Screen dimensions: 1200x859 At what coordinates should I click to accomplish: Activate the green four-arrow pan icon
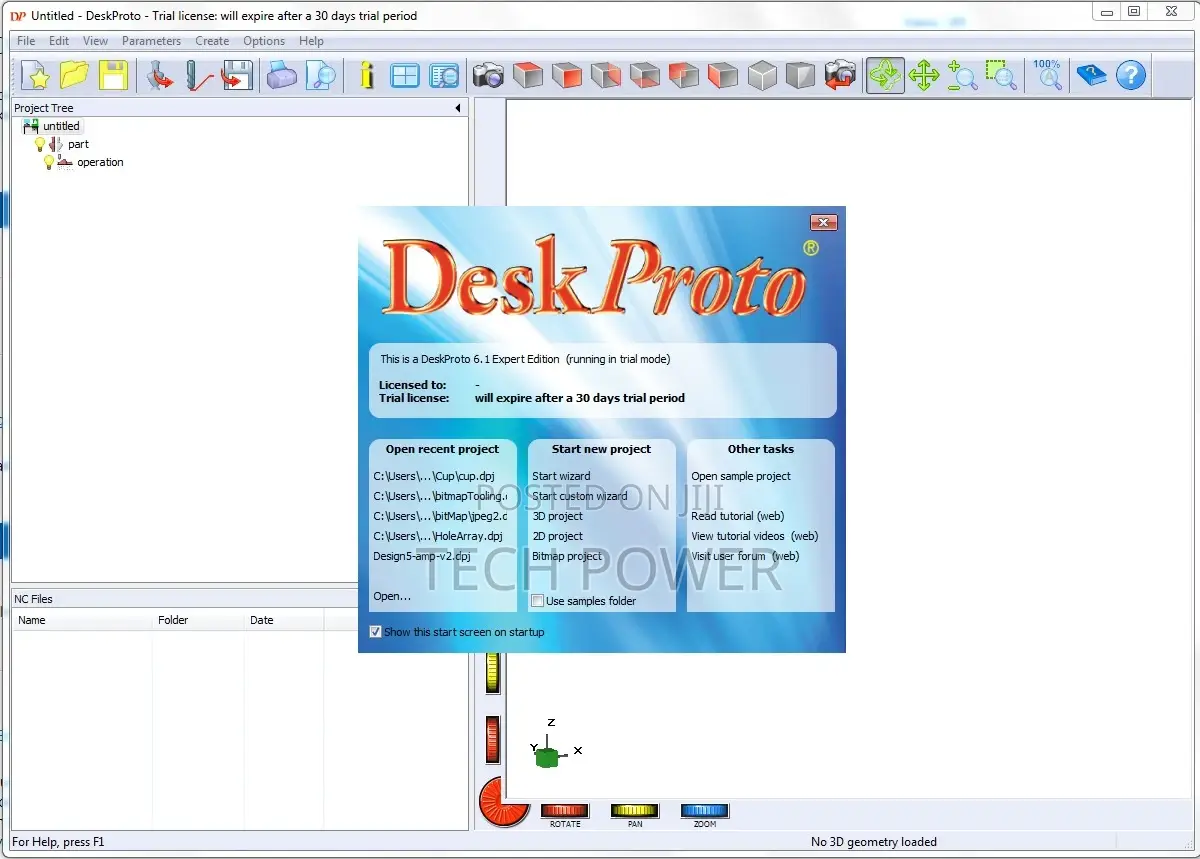tap(923, 75)
